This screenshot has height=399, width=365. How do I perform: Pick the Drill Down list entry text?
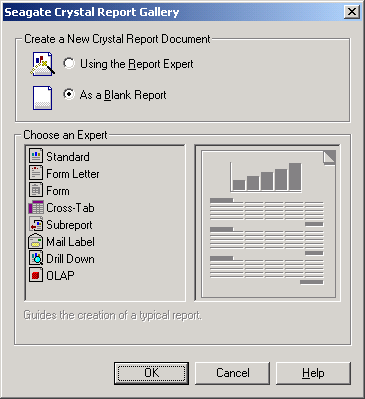(x=70, y=259)
